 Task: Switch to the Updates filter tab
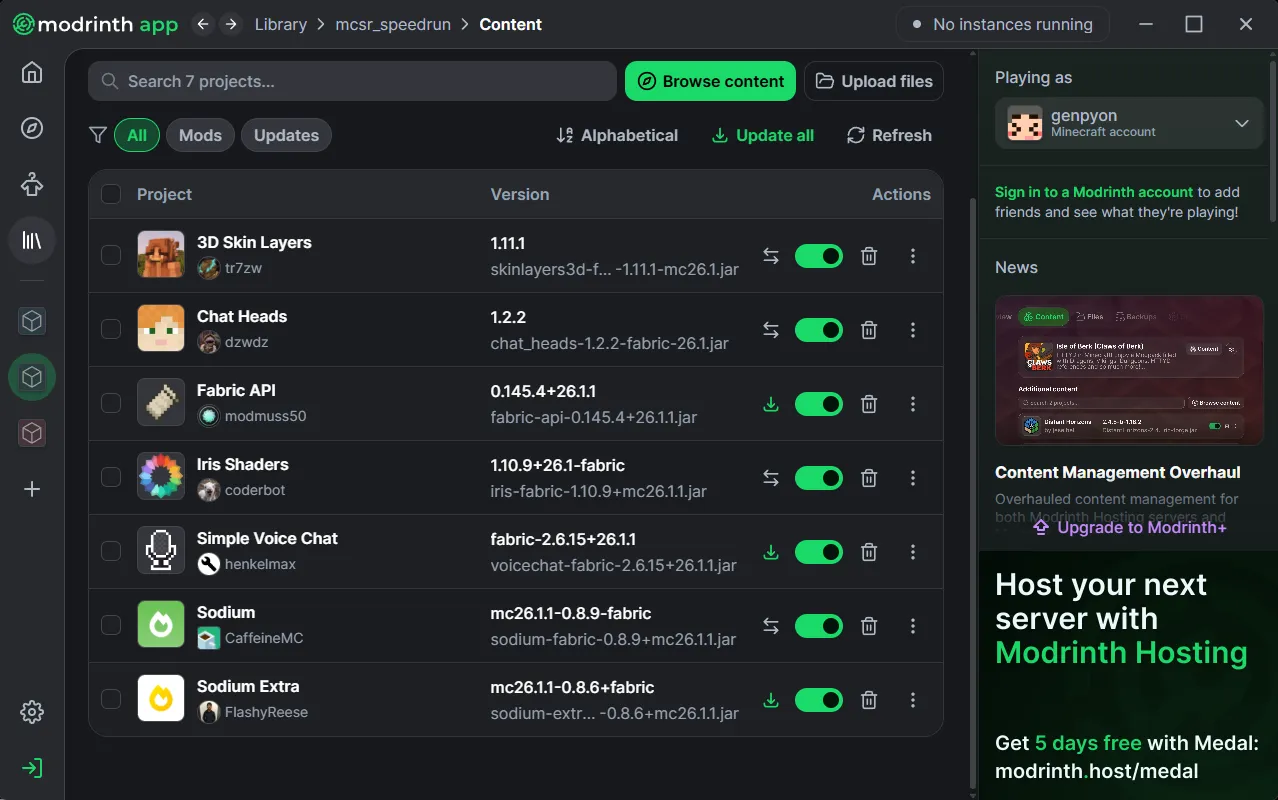(286, 136)
